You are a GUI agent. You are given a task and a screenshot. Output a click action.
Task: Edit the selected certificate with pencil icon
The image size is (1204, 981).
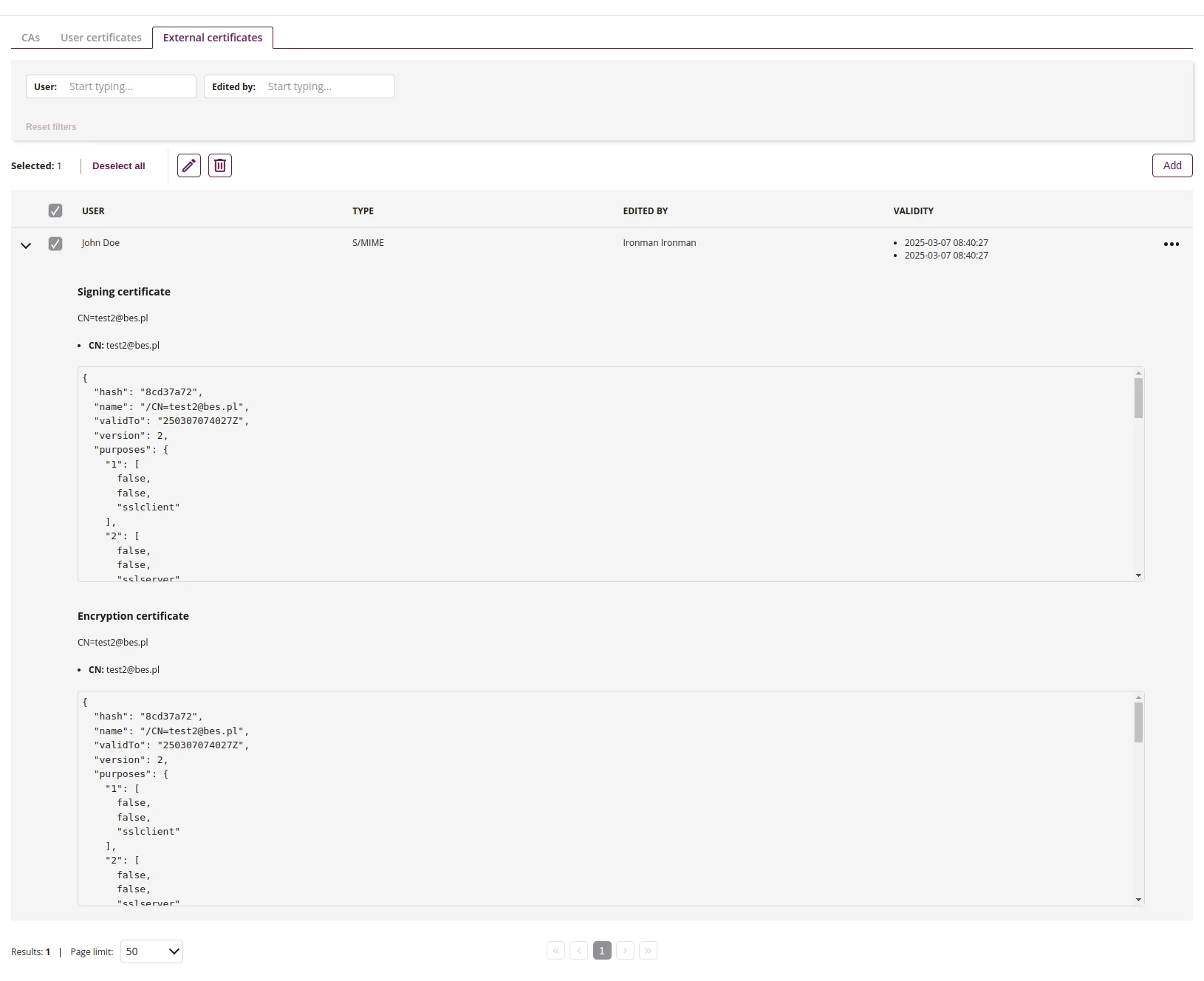coord(189,165)
